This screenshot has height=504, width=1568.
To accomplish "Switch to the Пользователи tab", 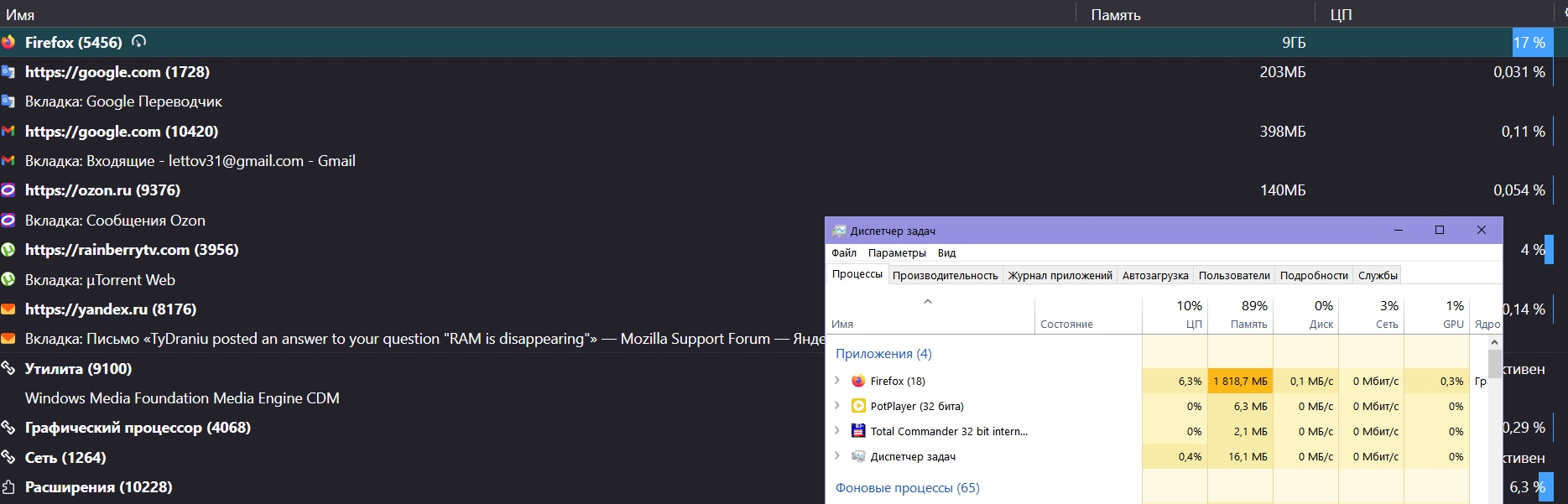I will click(1234, 275).
